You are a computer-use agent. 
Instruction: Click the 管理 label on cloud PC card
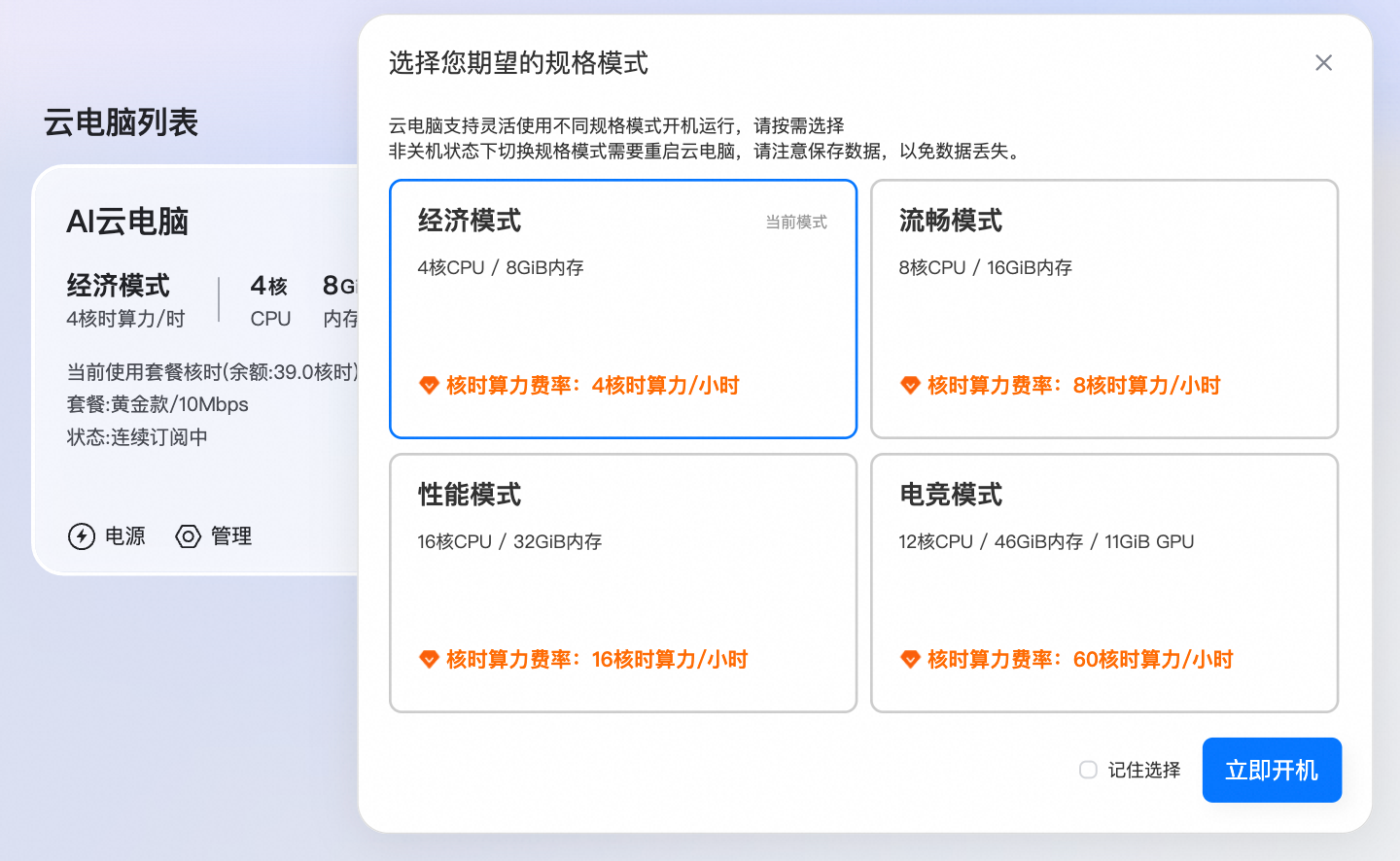(x=231, y=536)
